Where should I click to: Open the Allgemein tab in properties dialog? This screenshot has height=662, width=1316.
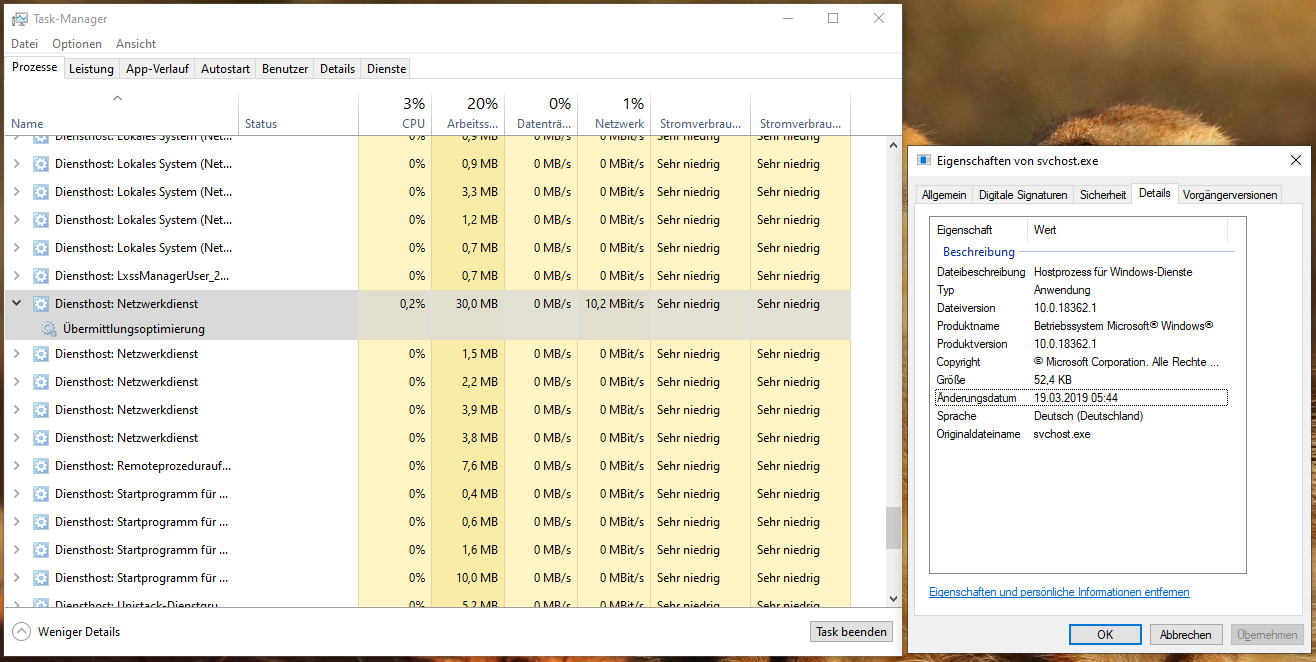(x=944, y=195)
